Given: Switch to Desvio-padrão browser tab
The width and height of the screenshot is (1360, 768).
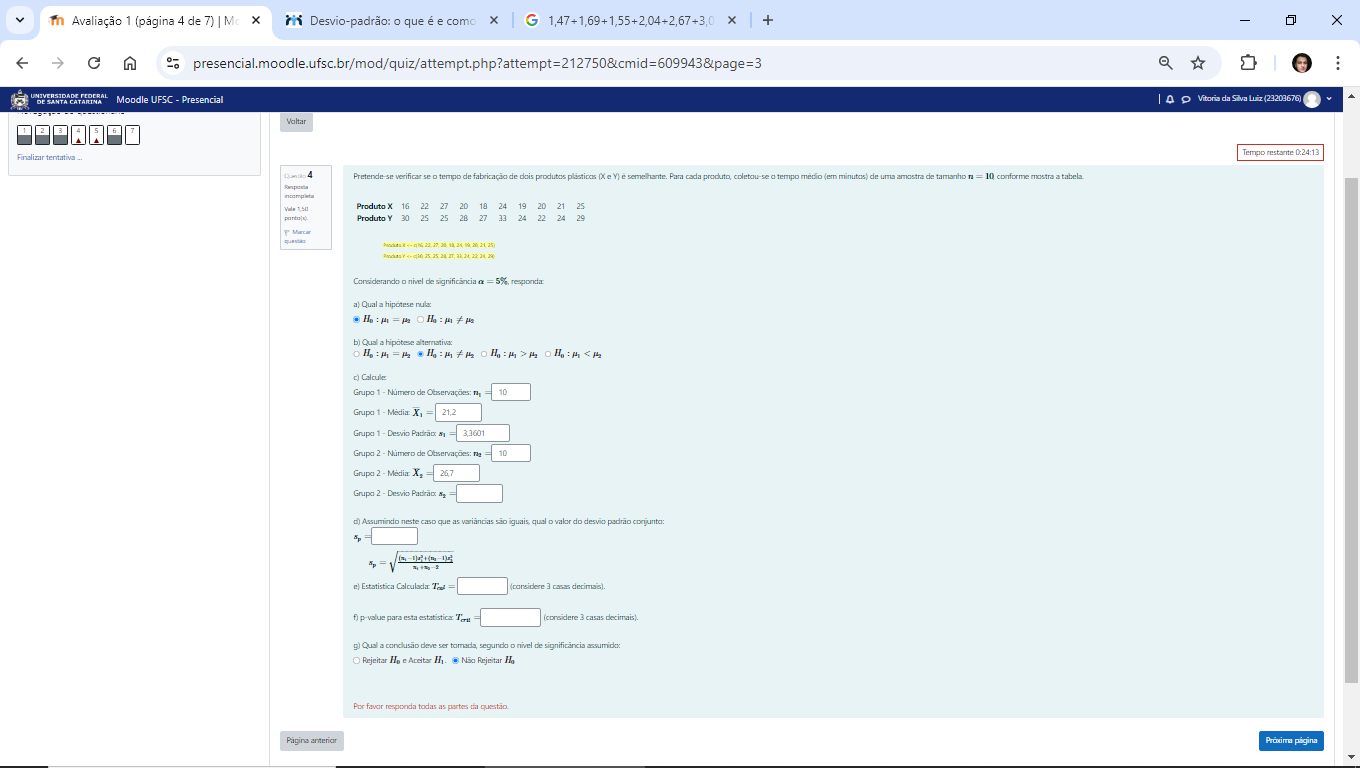Looking at the screenshot, I should point(392,20).
